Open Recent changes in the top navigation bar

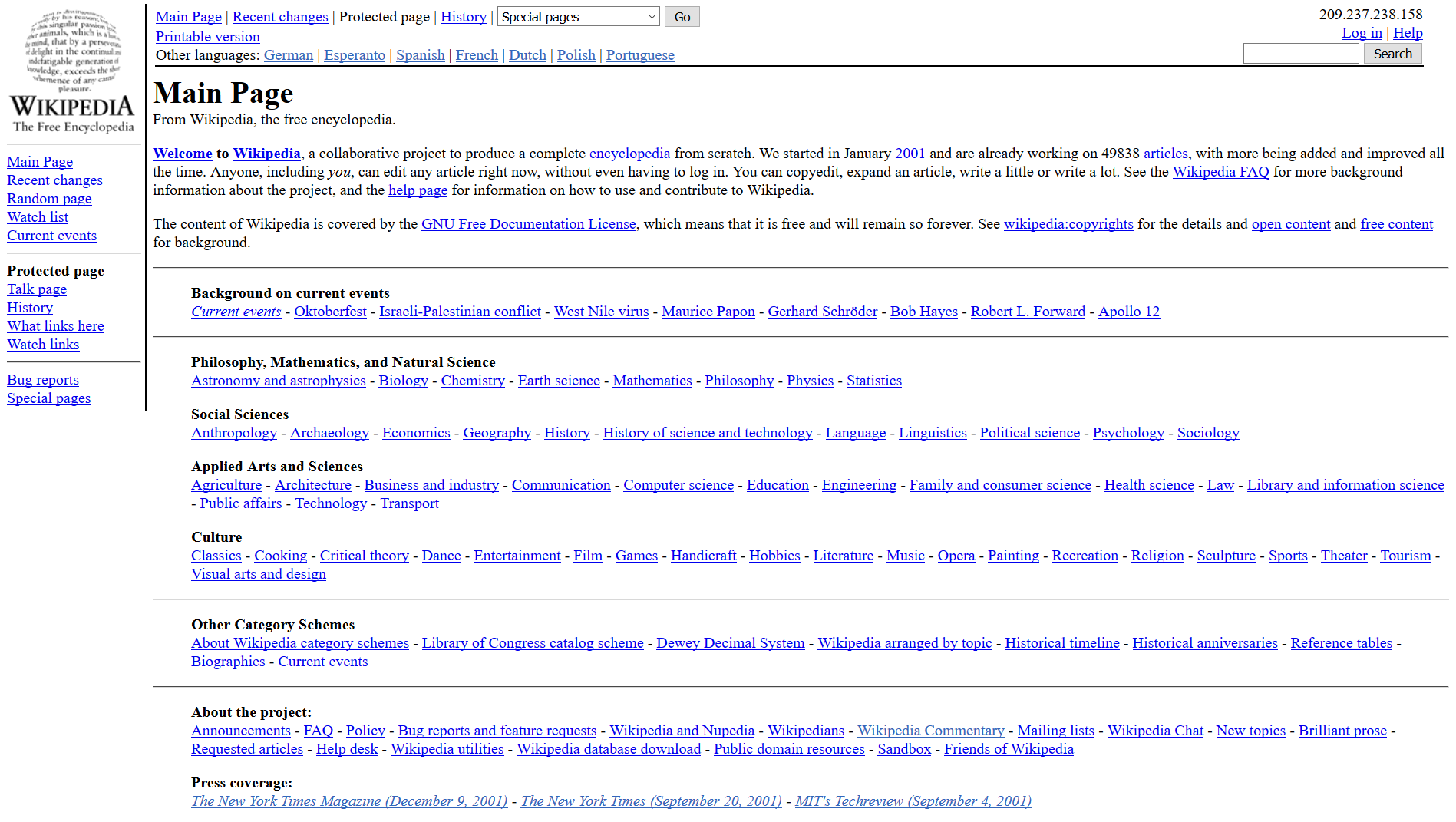280,17
